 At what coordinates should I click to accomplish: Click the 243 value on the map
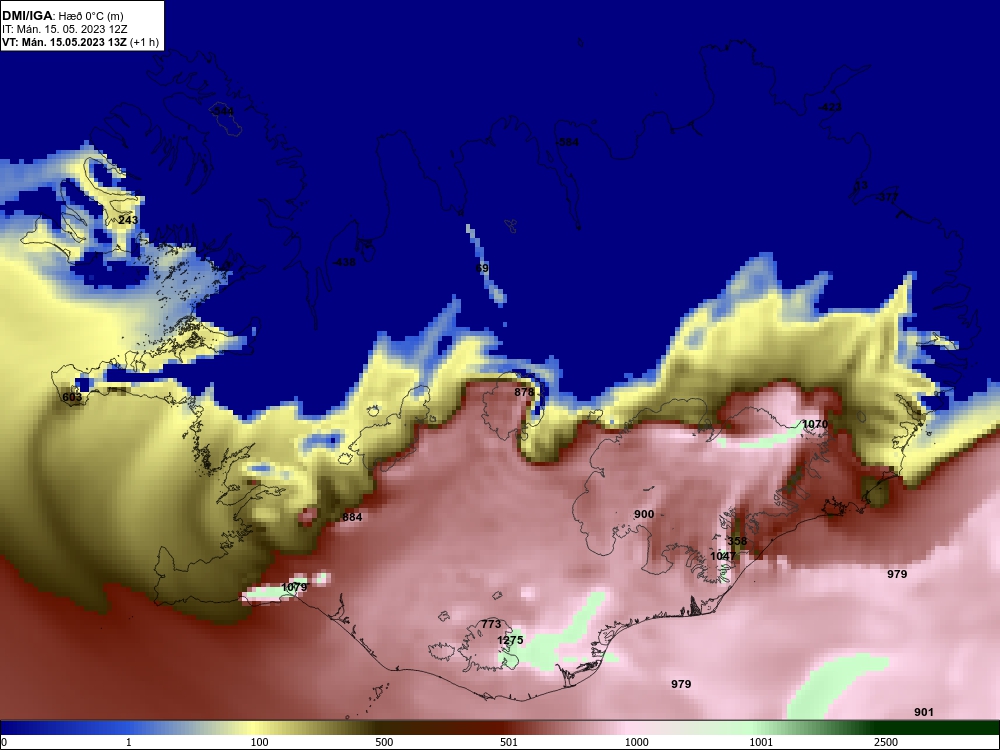pyautogui.click(x=128, y=220)
